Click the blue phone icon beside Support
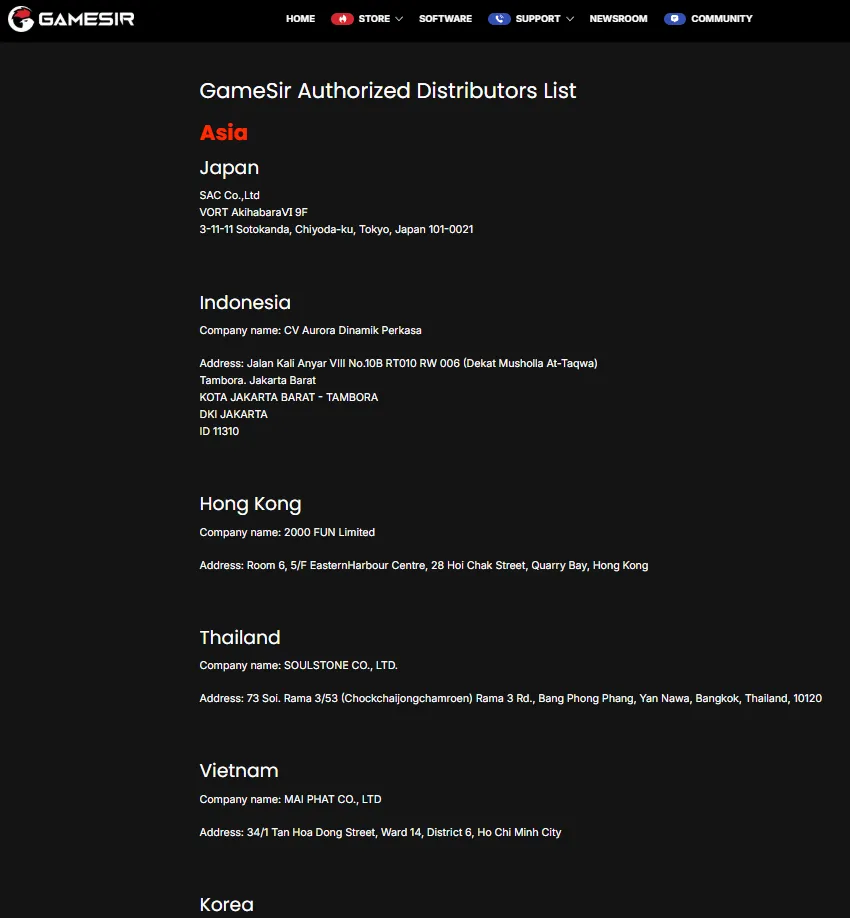 coord(499,19)
